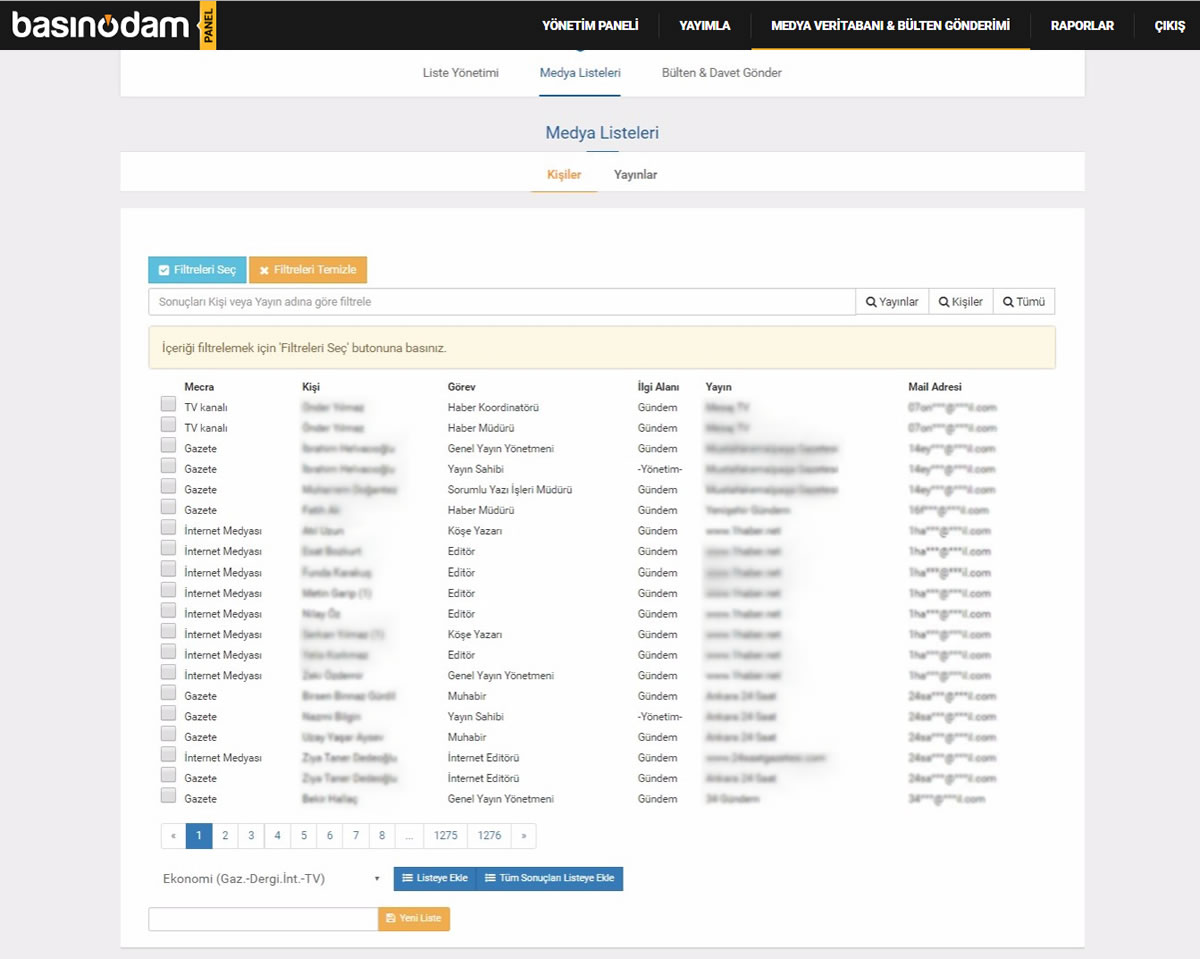The width and height of the screenshot is (1200, 959).
Task: Search by Yayınlar magnifier button
Action: 892,302
